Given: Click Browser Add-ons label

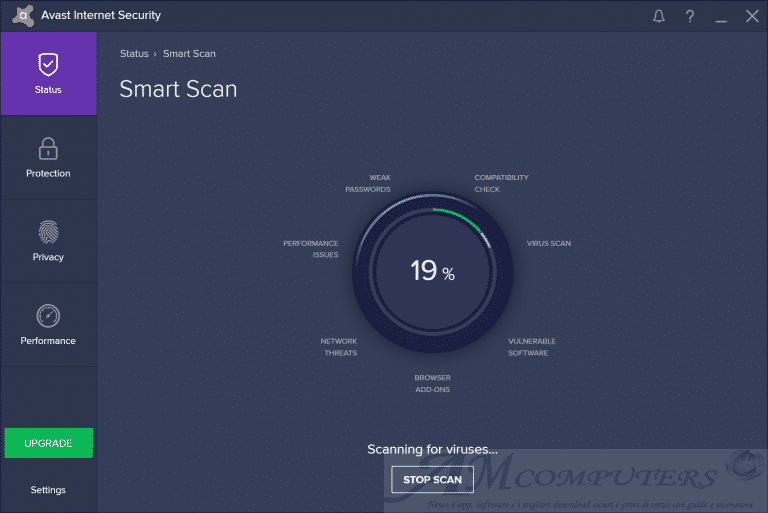Looking at the screenshot, I should pyautogui.click(x=432, y=384).
